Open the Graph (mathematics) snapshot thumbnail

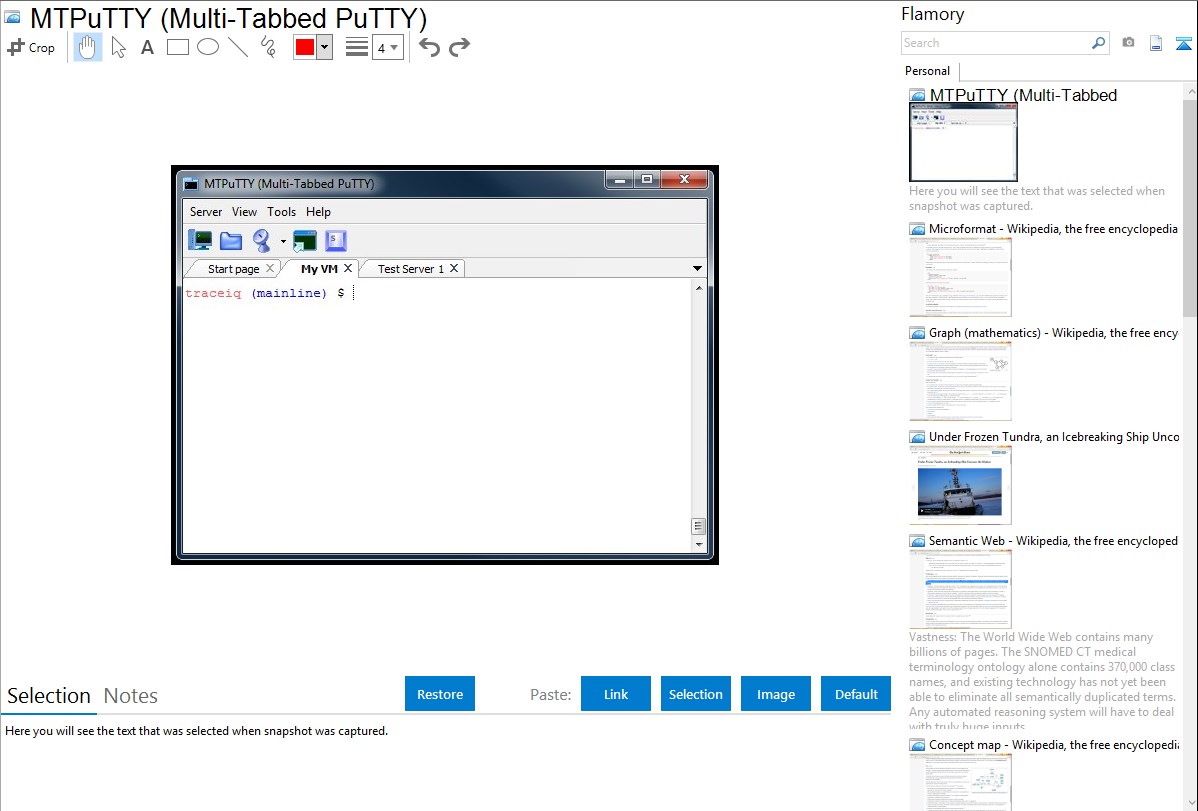coord(960,381)
